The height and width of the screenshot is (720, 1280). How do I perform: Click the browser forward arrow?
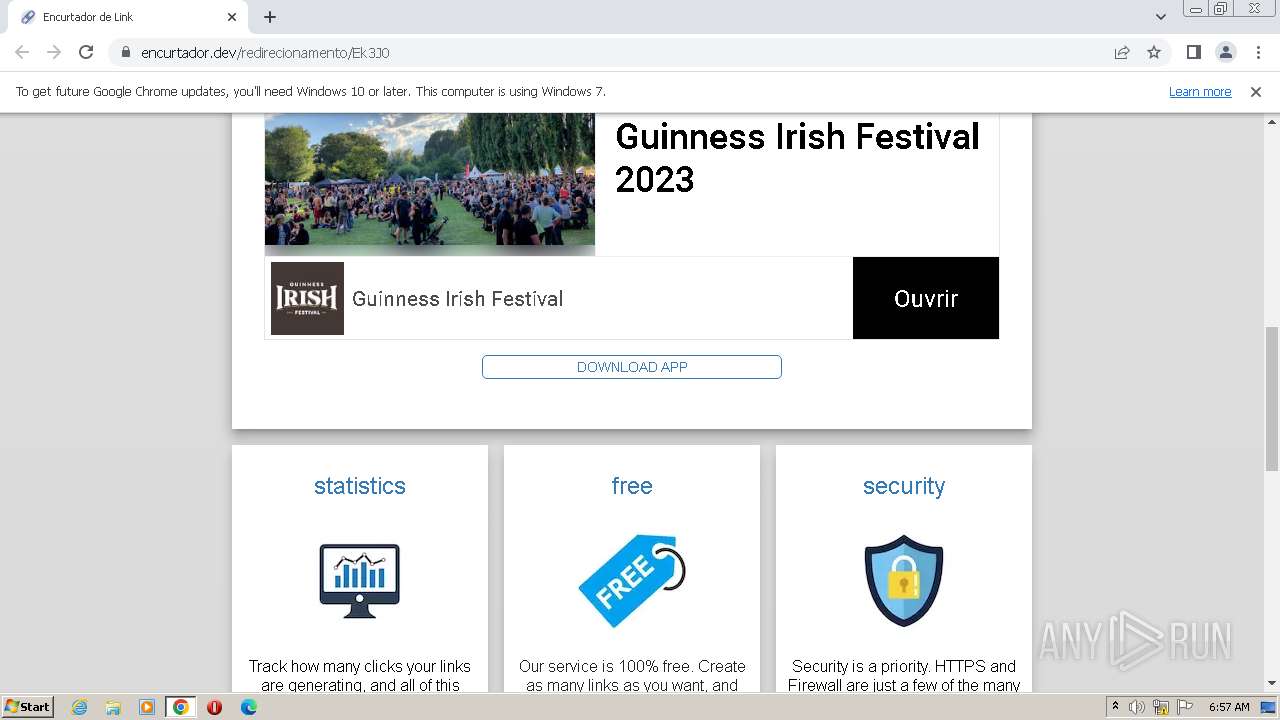[x=54, y=52]
